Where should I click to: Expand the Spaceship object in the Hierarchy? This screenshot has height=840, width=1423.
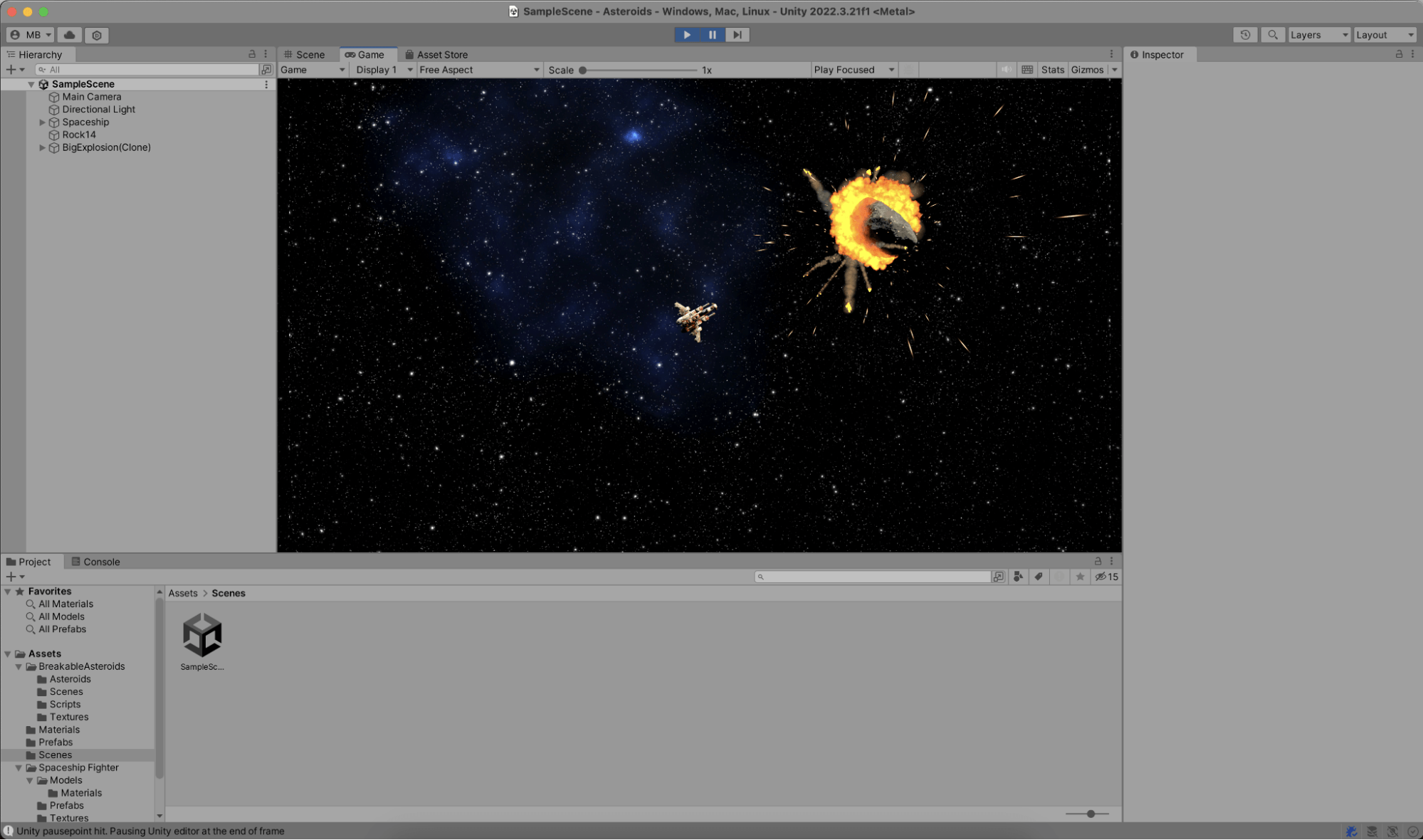(x=42, y=122)
